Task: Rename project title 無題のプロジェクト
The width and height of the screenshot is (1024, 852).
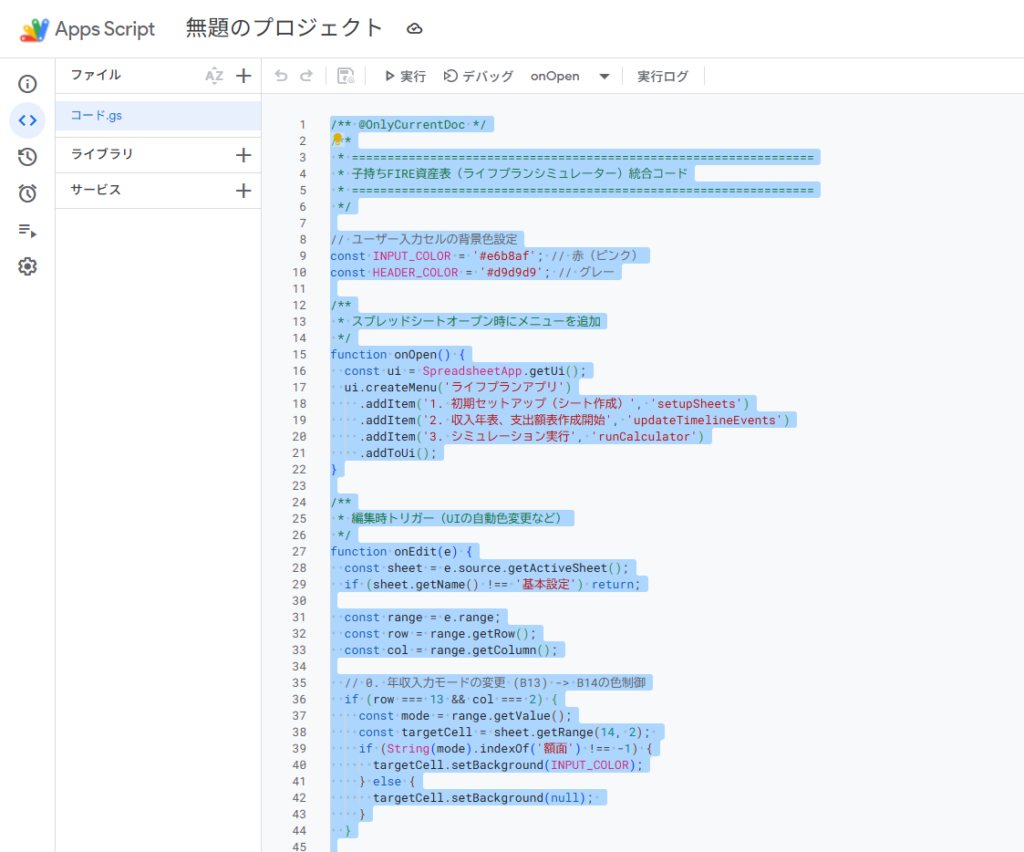Action: (x=284, y=29)
